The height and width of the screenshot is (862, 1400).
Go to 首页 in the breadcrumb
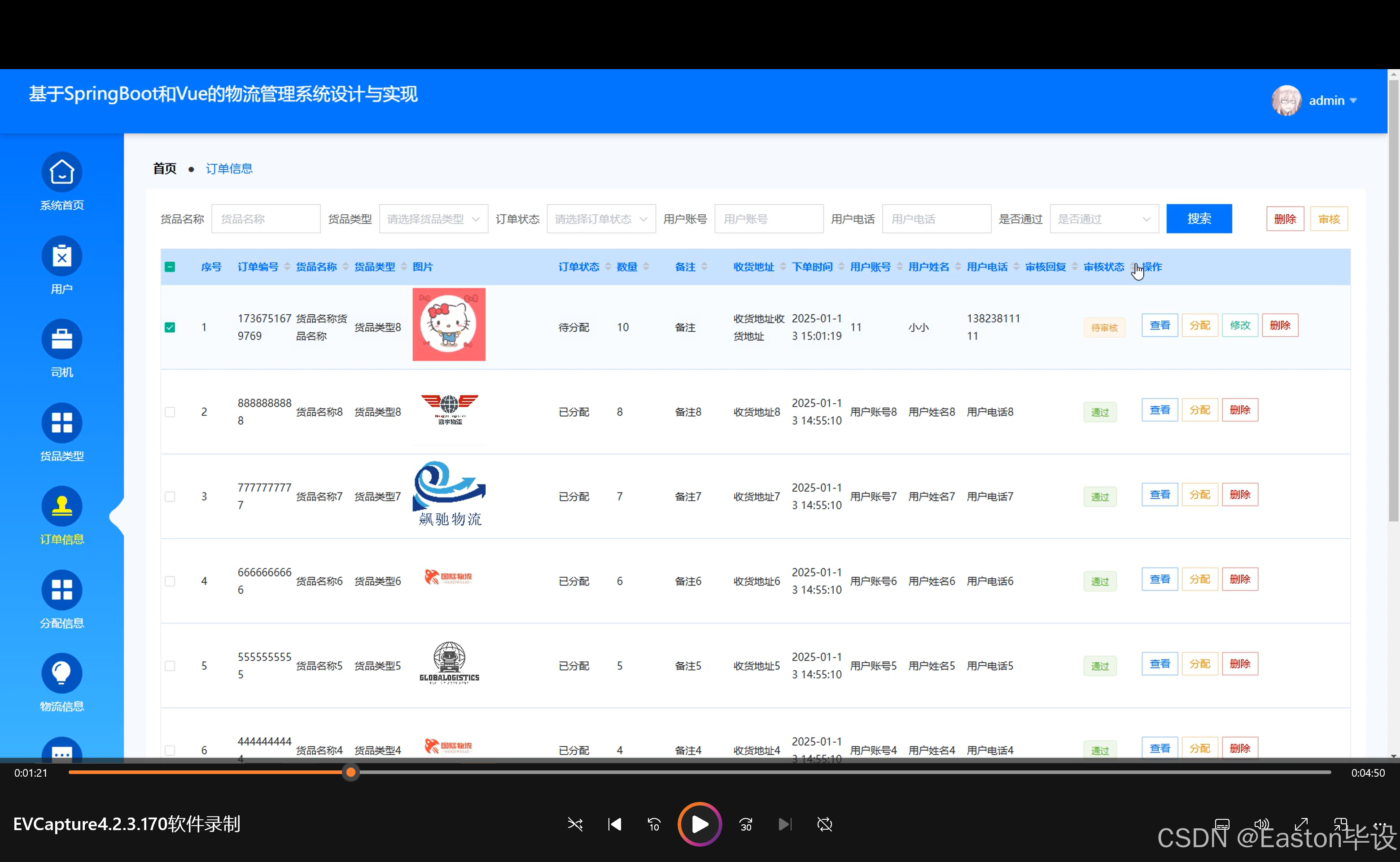[165, 169]
